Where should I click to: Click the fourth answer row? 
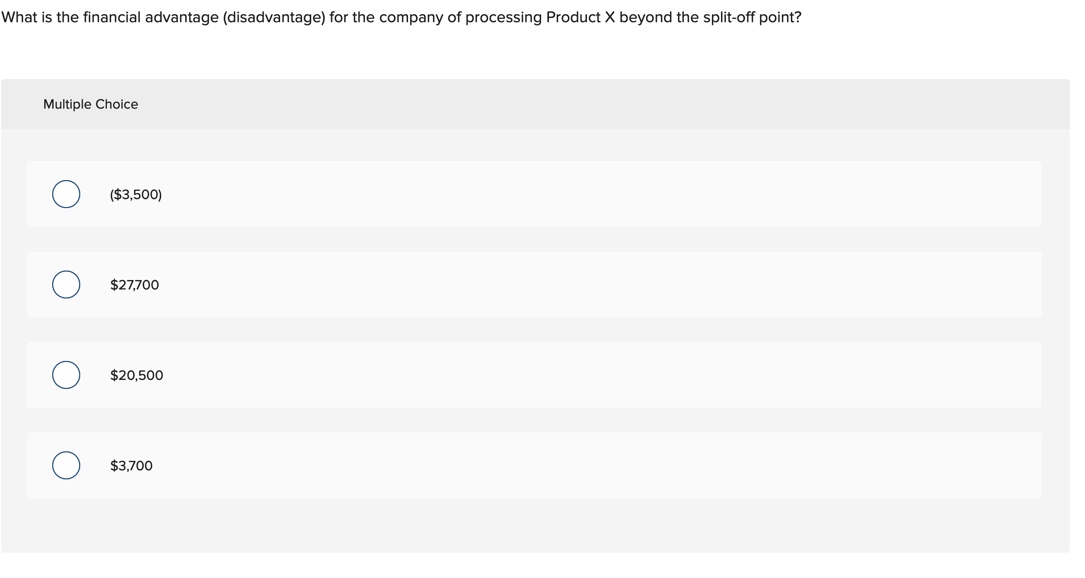coord(535,465)
